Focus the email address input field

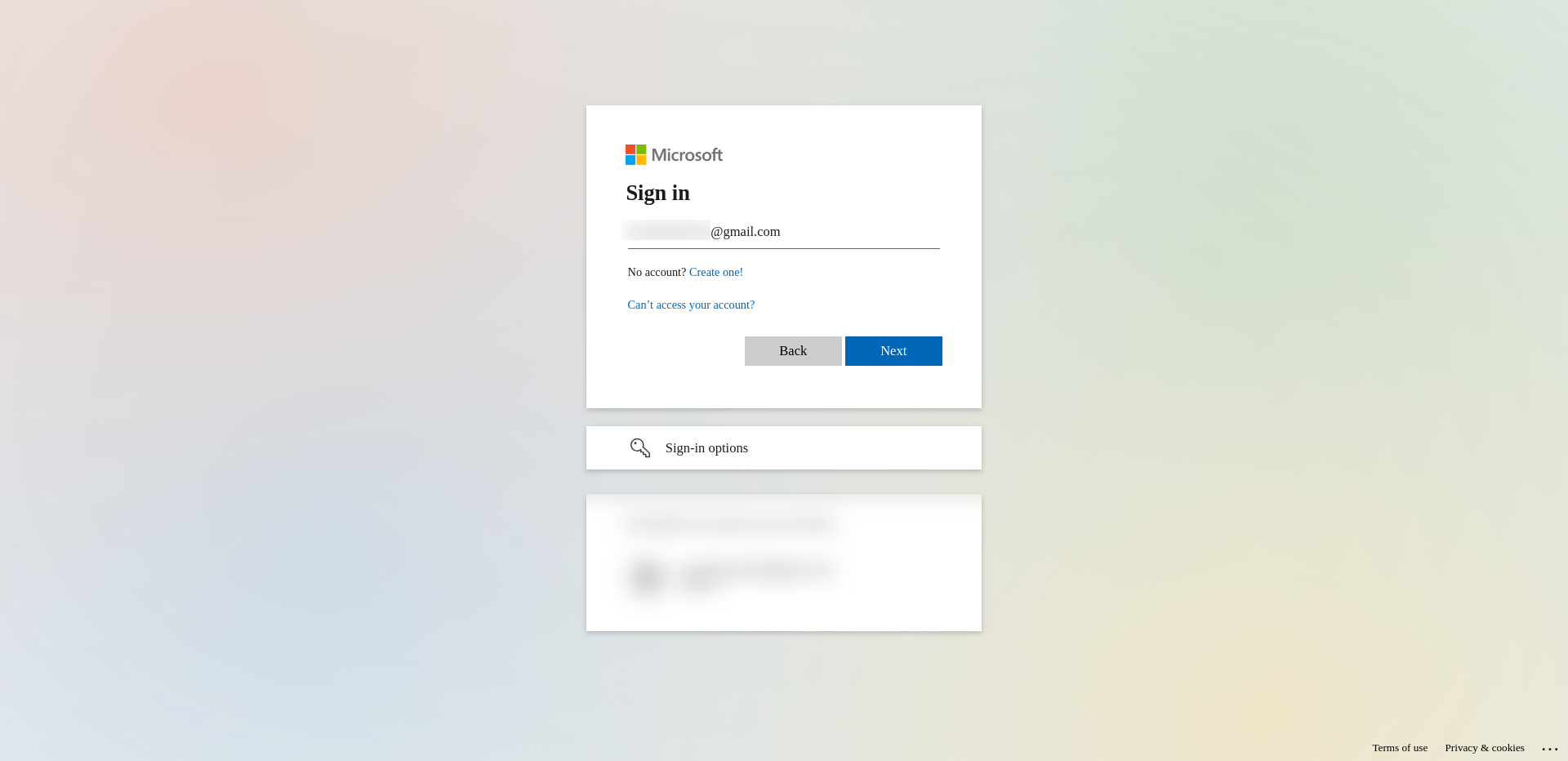[x=784, y=232]
